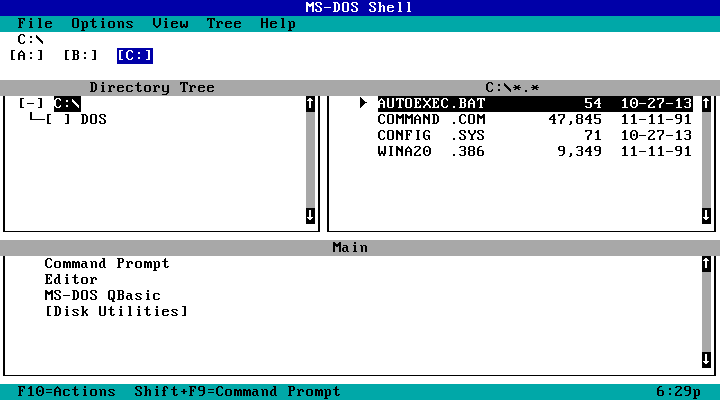The height and width of the screenshot is (400, 720).
Task: Select CONFIG.SYS file
Action: 535,135
